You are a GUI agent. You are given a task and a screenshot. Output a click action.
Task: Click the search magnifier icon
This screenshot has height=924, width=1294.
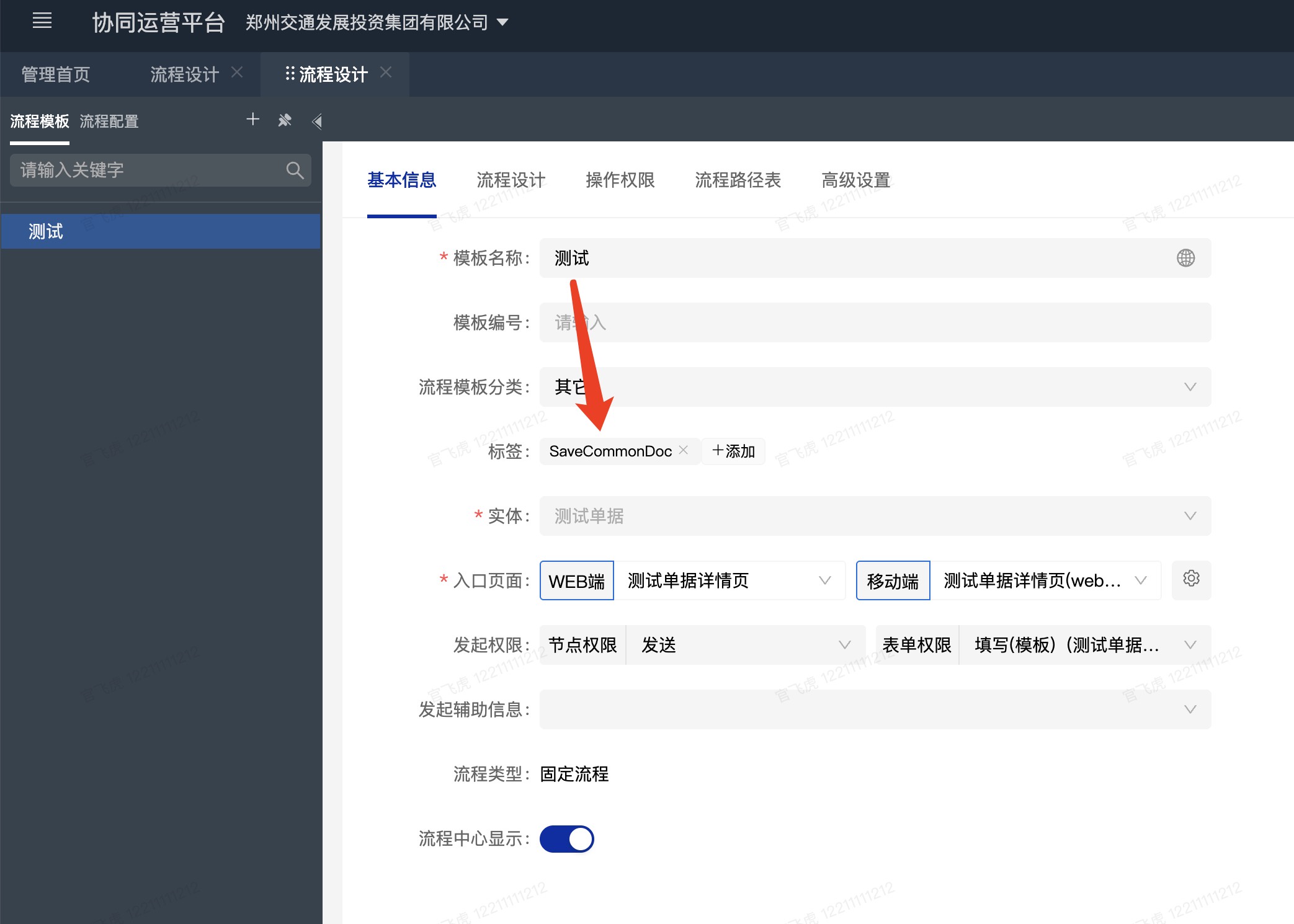295,170
